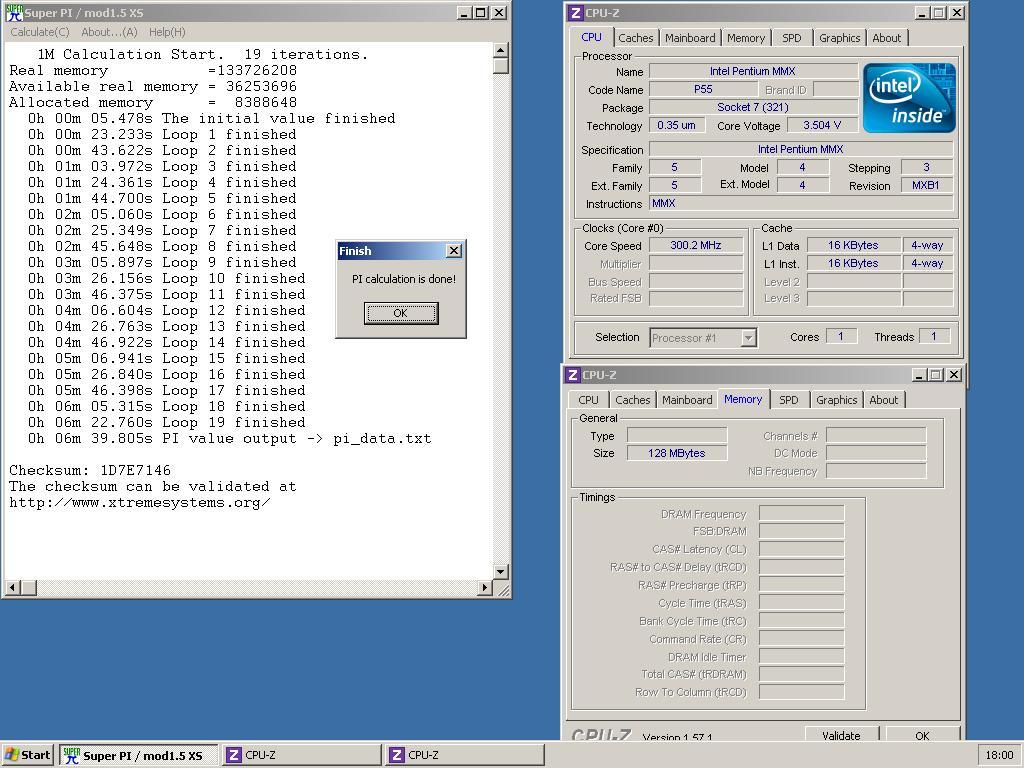This screenshot has width=1024, height=768.
Task: Click the Technology value 0.35 um
Action: click(677, 125)
